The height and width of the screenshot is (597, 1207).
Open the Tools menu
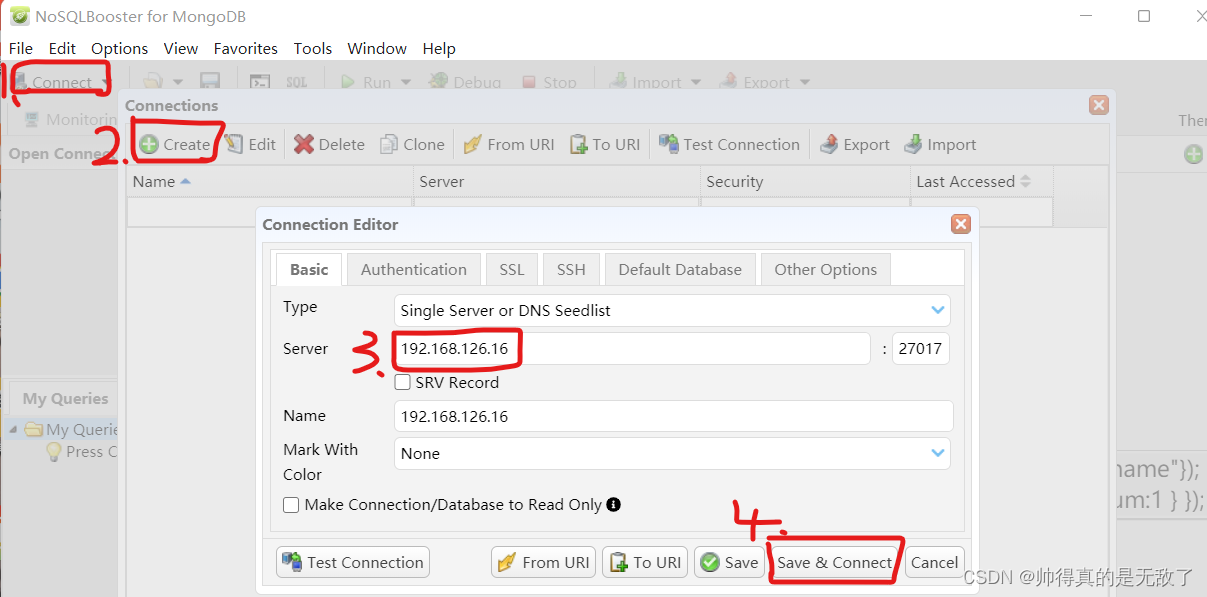pos(313,48)
